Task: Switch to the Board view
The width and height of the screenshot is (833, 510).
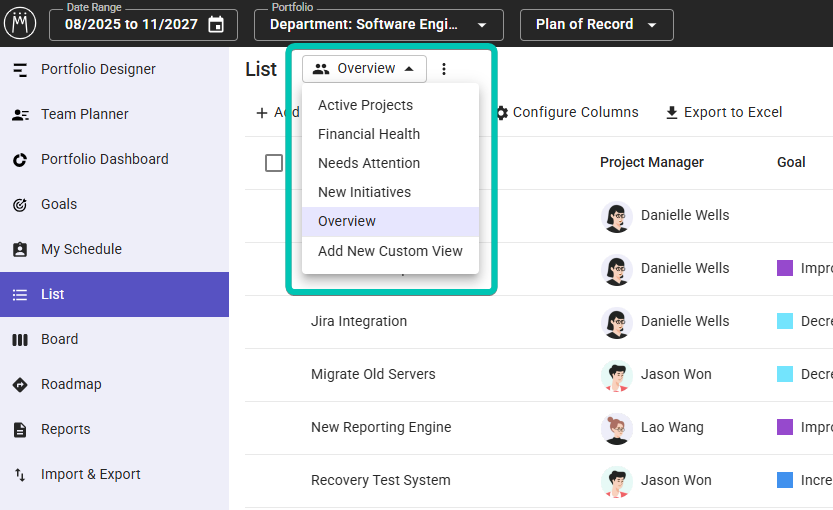Action: 59,340
